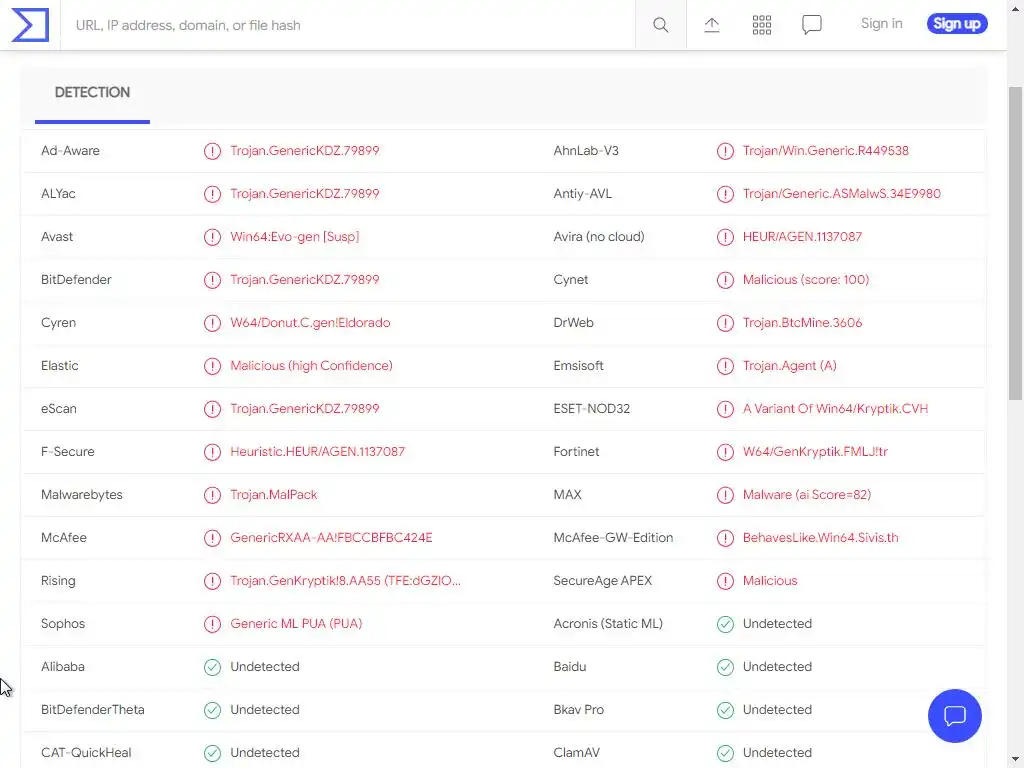Click the Bkav Pro engine name
This screenshot has width=1024, height=768.
click(x=579, y=709)
